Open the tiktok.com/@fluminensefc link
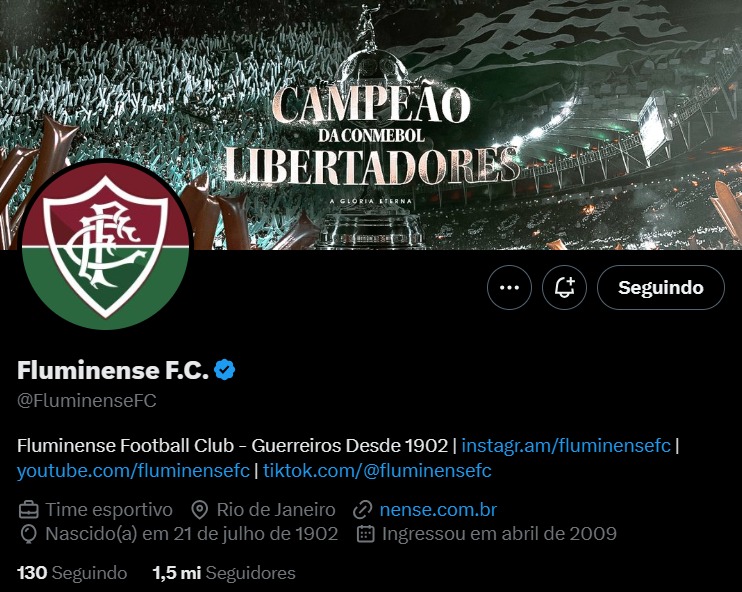The height and width of the screenshot is (592, 742). tap(377, 471)
